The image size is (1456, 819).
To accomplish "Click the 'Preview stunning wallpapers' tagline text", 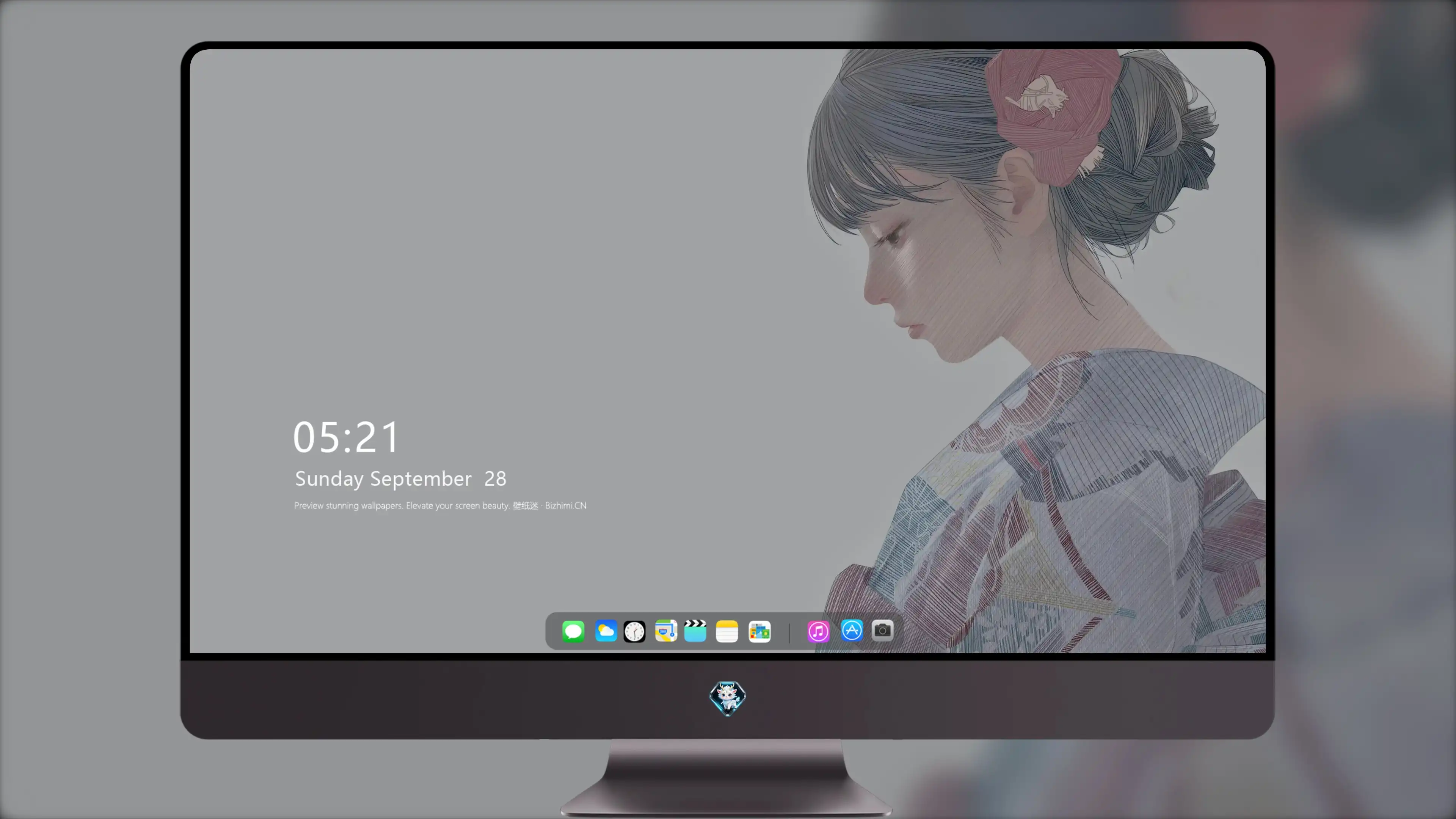I will 440,505.
